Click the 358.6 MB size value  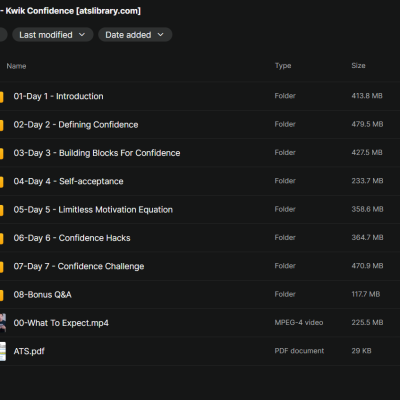pyautogui.click(x=367, y=209)
